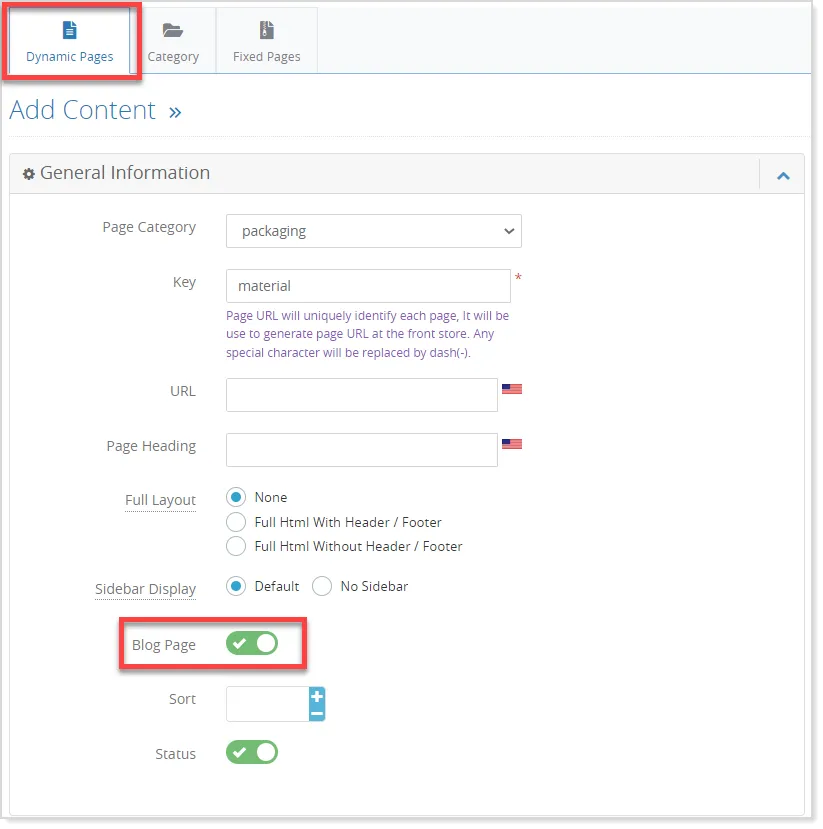
Task: Select Full Html With Header / Footer layout
Action: pyautogui.click(x=236, y=522)
